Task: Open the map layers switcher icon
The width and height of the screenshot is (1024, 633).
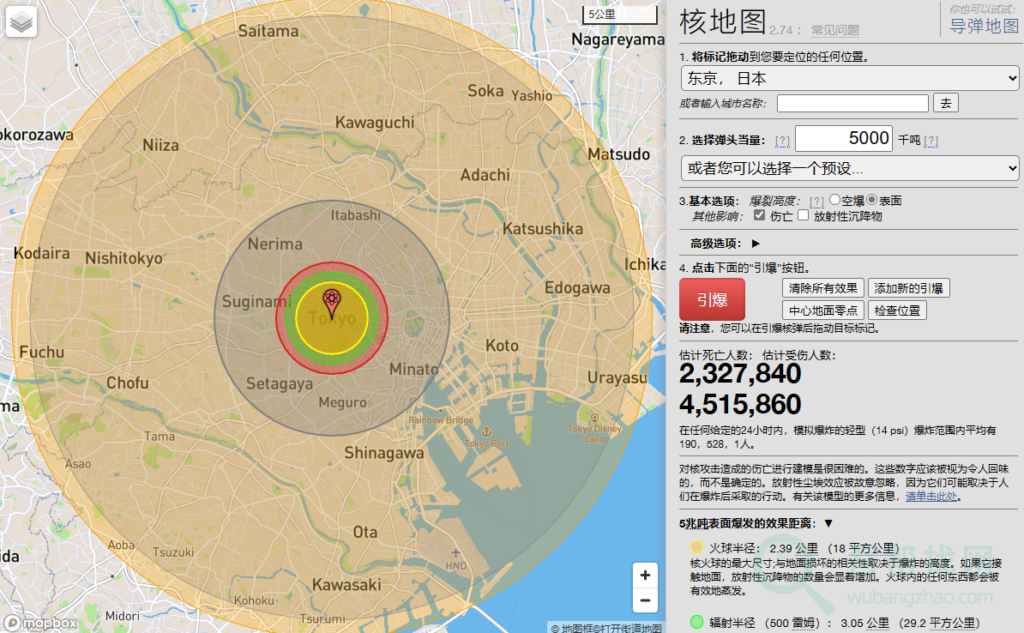Action: point(21,21)
